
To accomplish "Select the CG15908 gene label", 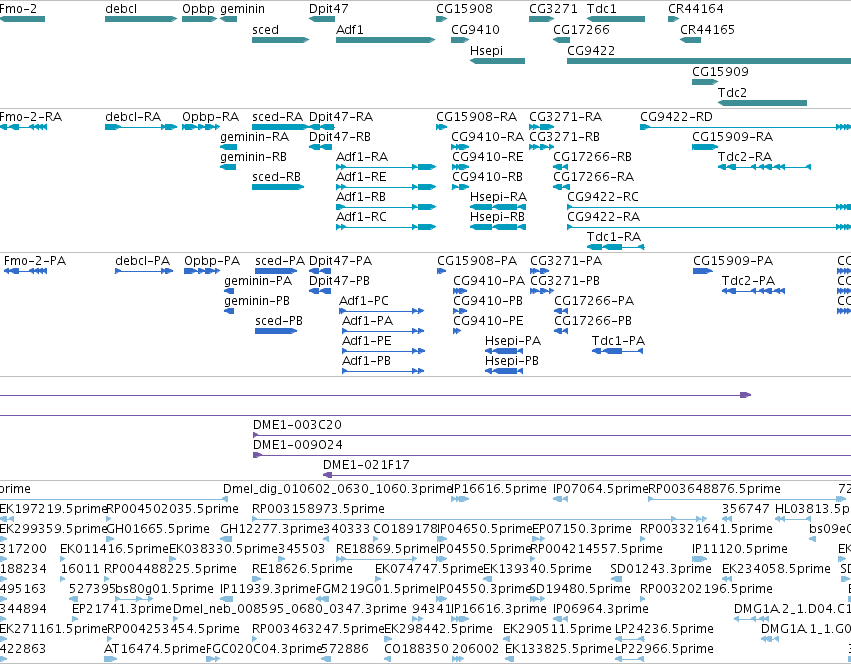I will pyautogui.click(x=464, y=9).
